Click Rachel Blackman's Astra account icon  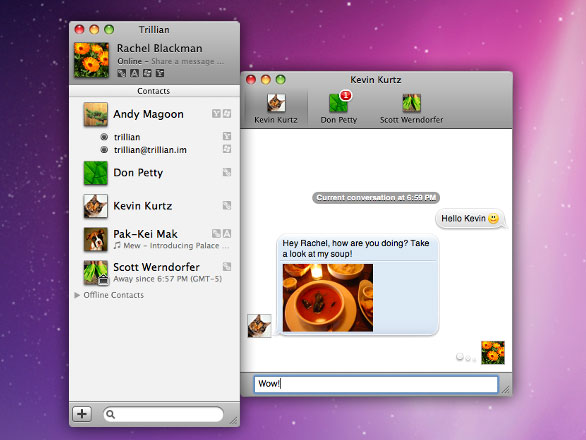tap(121, 73)
